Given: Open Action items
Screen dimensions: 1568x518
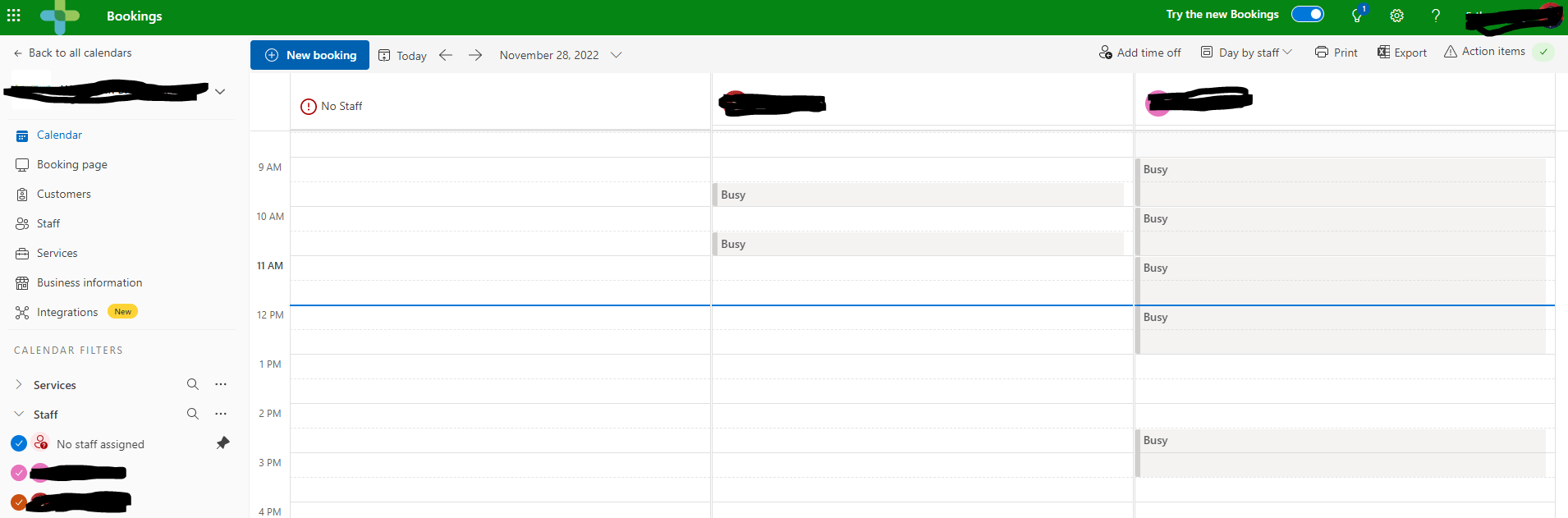Looking at the screenshot, I should coord(1484,52).
